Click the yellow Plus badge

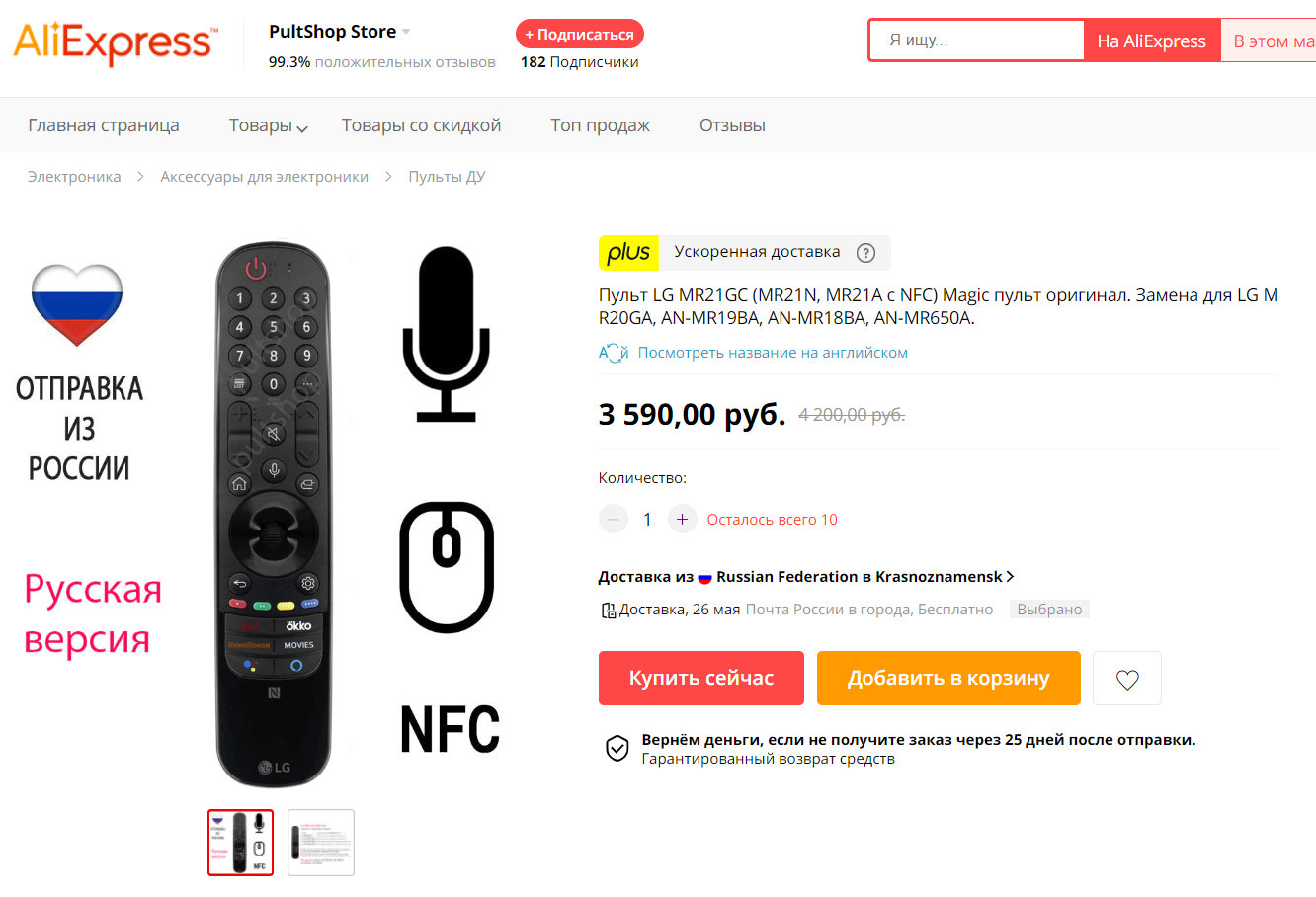pyautogui.click(x=628, y=253)
